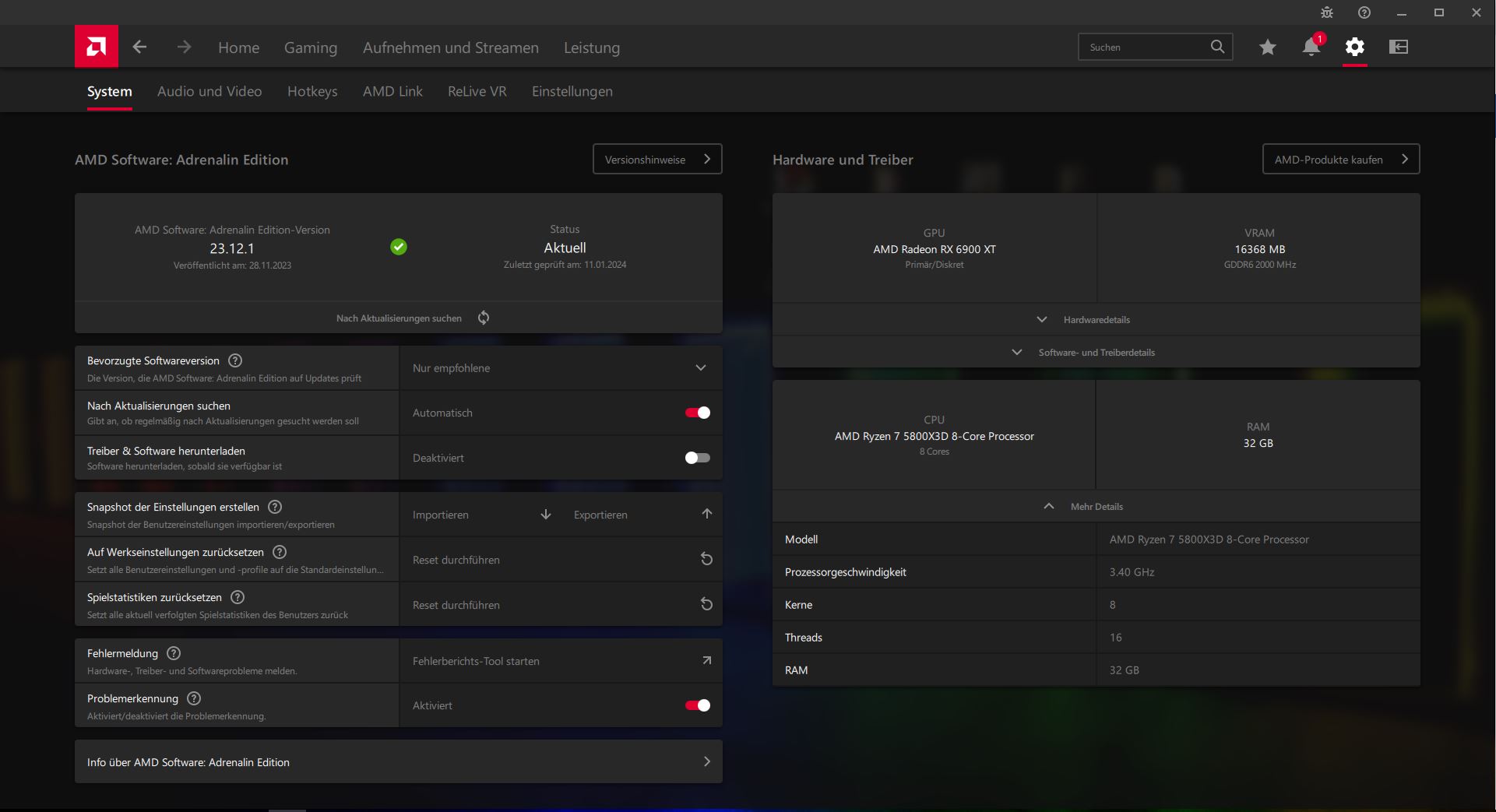The image size is (1496, 812).
Task: Expand Hardwaredetails section
Action: coord(1096,319)
